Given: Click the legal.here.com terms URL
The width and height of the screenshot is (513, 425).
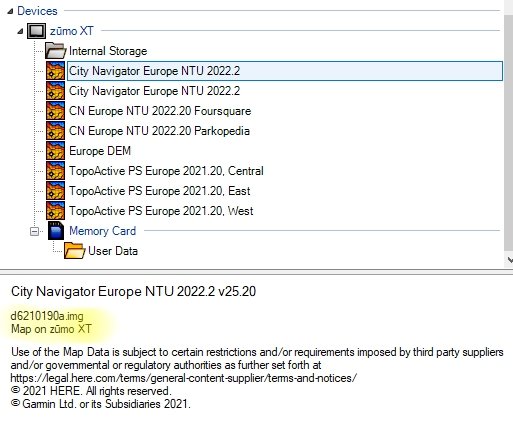Looking at the screenshot, I should click(184, 378).
